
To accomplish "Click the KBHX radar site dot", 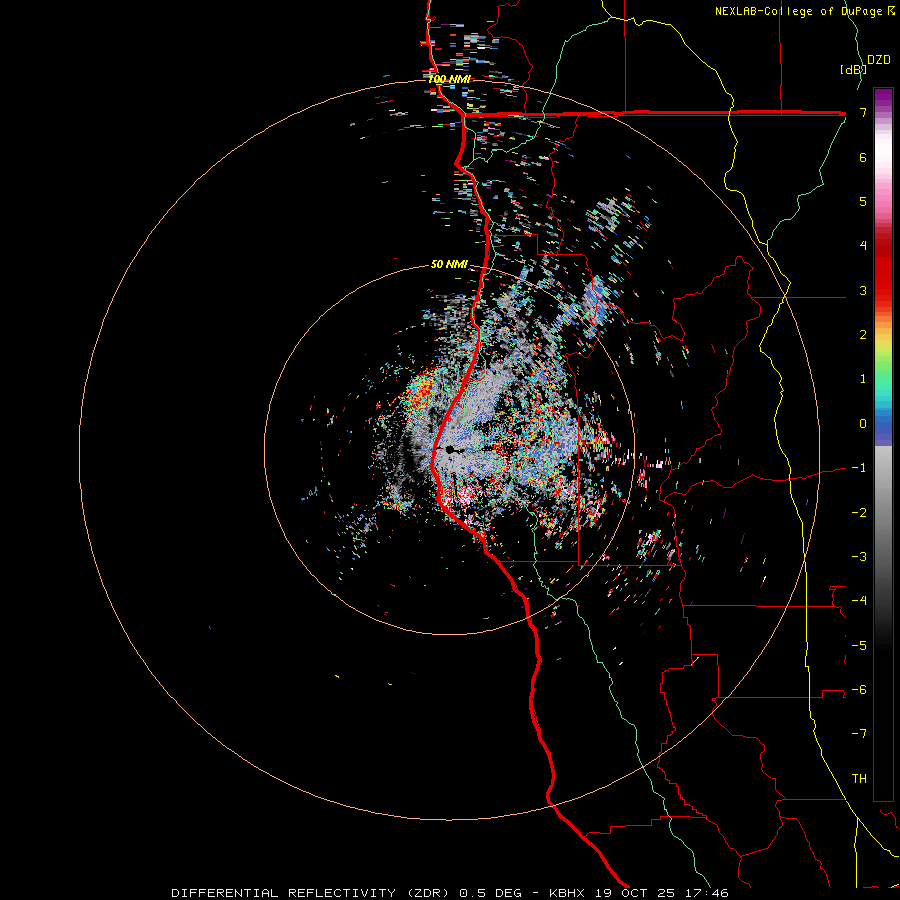I will [x=450, y=450].
